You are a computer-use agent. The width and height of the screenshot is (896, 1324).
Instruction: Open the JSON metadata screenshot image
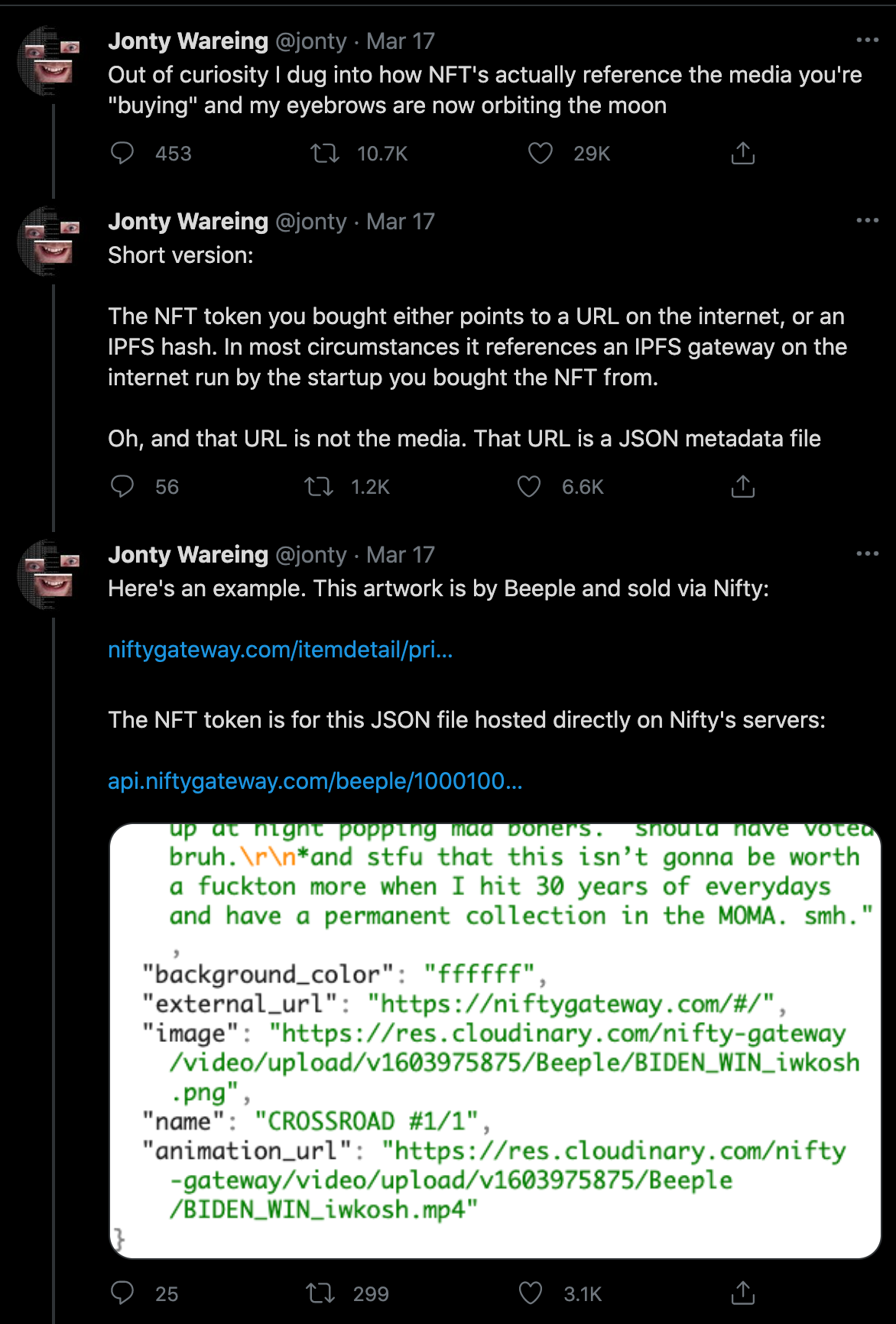tap(495, 1040)
